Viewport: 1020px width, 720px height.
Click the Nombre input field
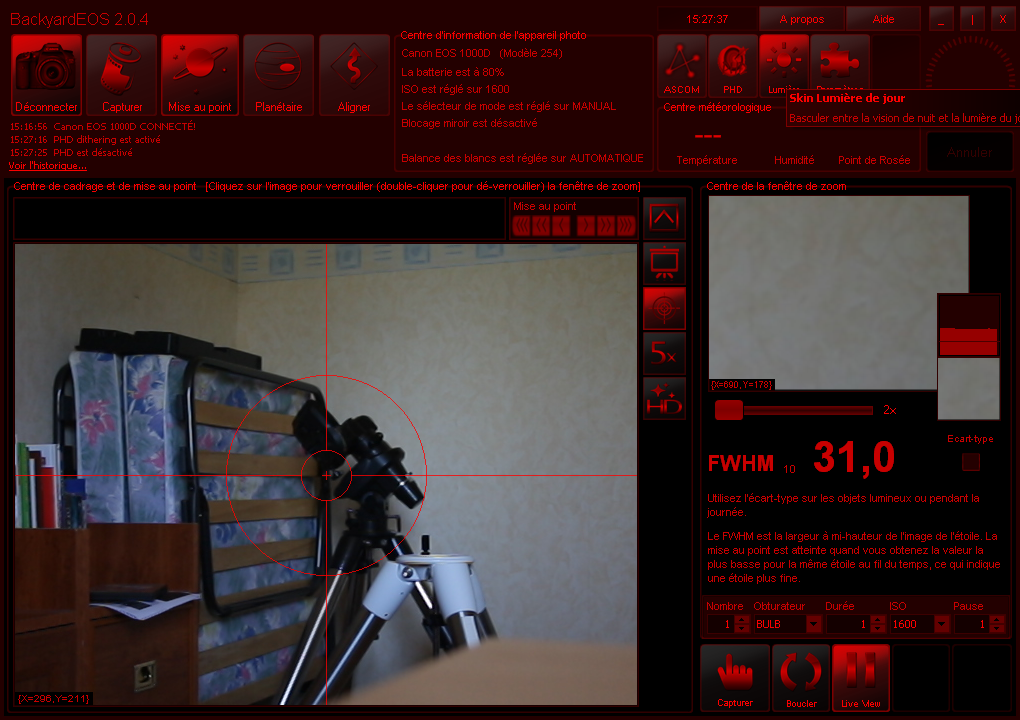coord(721,624)
